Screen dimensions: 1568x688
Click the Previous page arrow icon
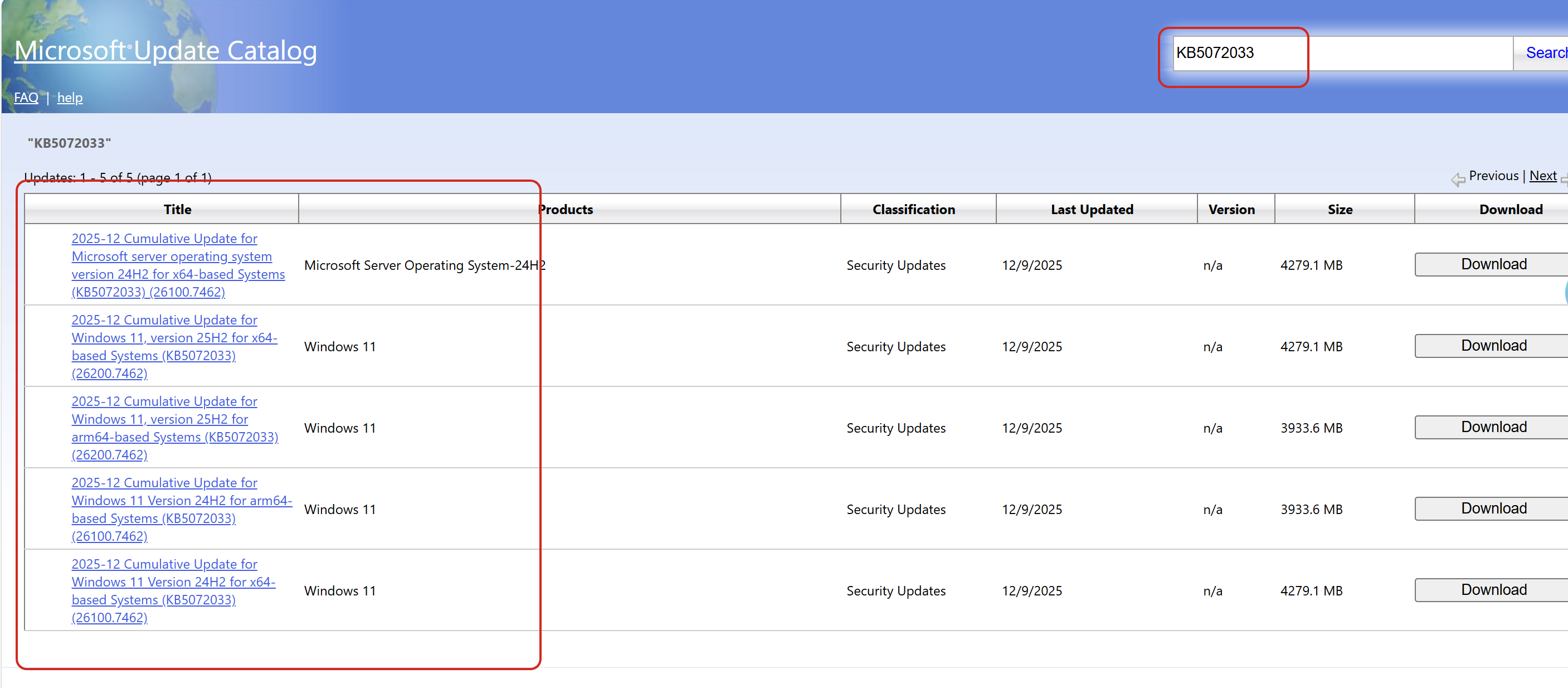point(1457,179)
